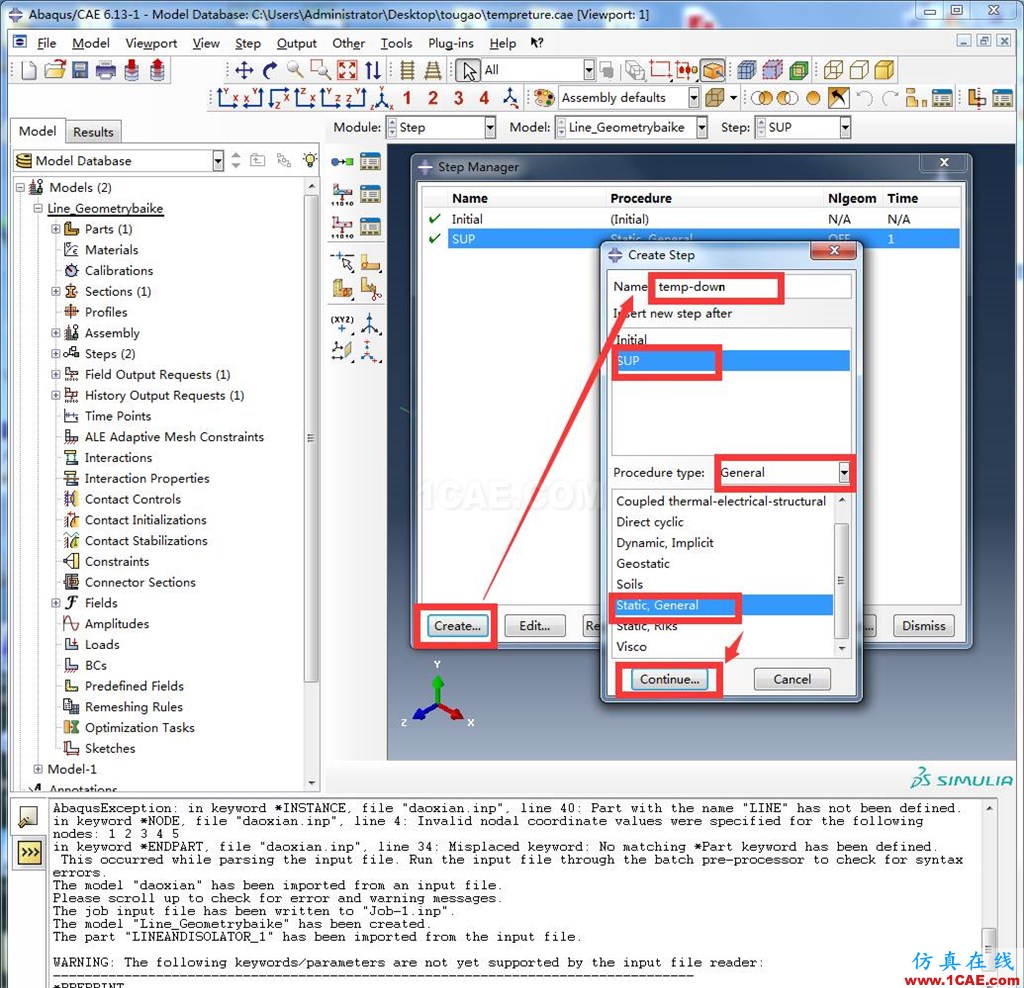Screen dimensions: 1024x988
Task: Select Geostatic in procedure list
Action: [x=722, y=564]
